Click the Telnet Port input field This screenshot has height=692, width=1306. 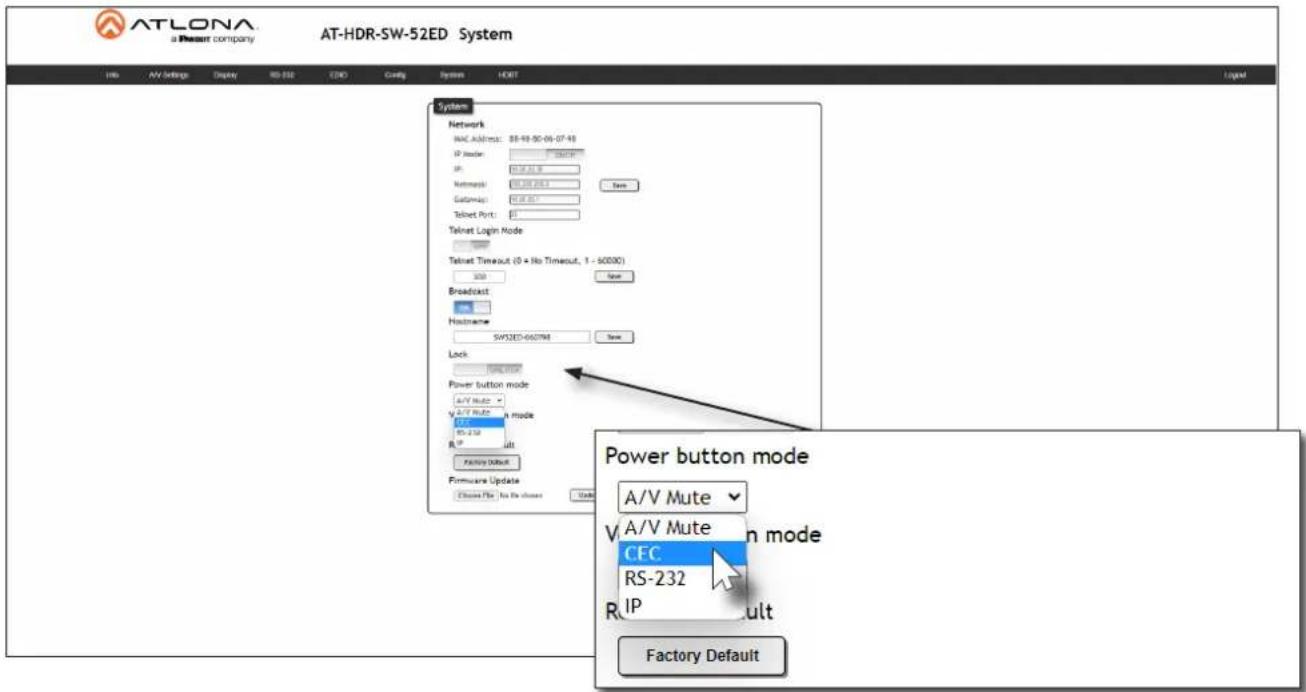coord(544,214)
